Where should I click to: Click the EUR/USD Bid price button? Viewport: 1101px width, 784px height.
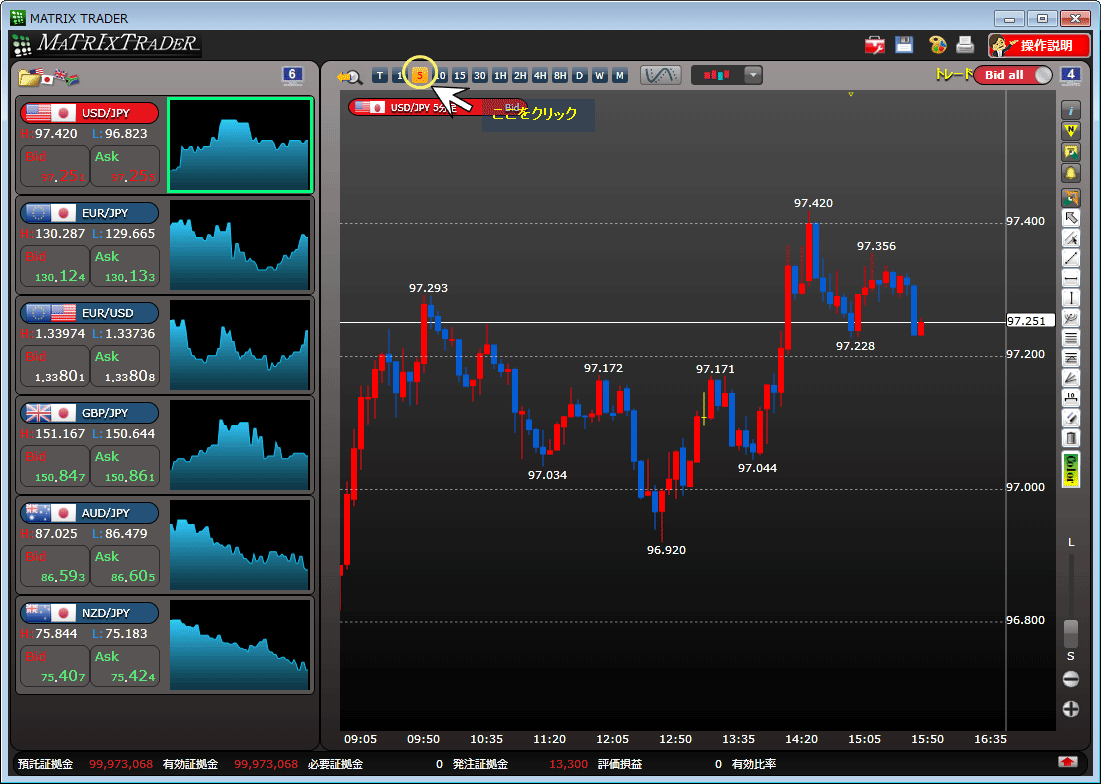[55, 366]
